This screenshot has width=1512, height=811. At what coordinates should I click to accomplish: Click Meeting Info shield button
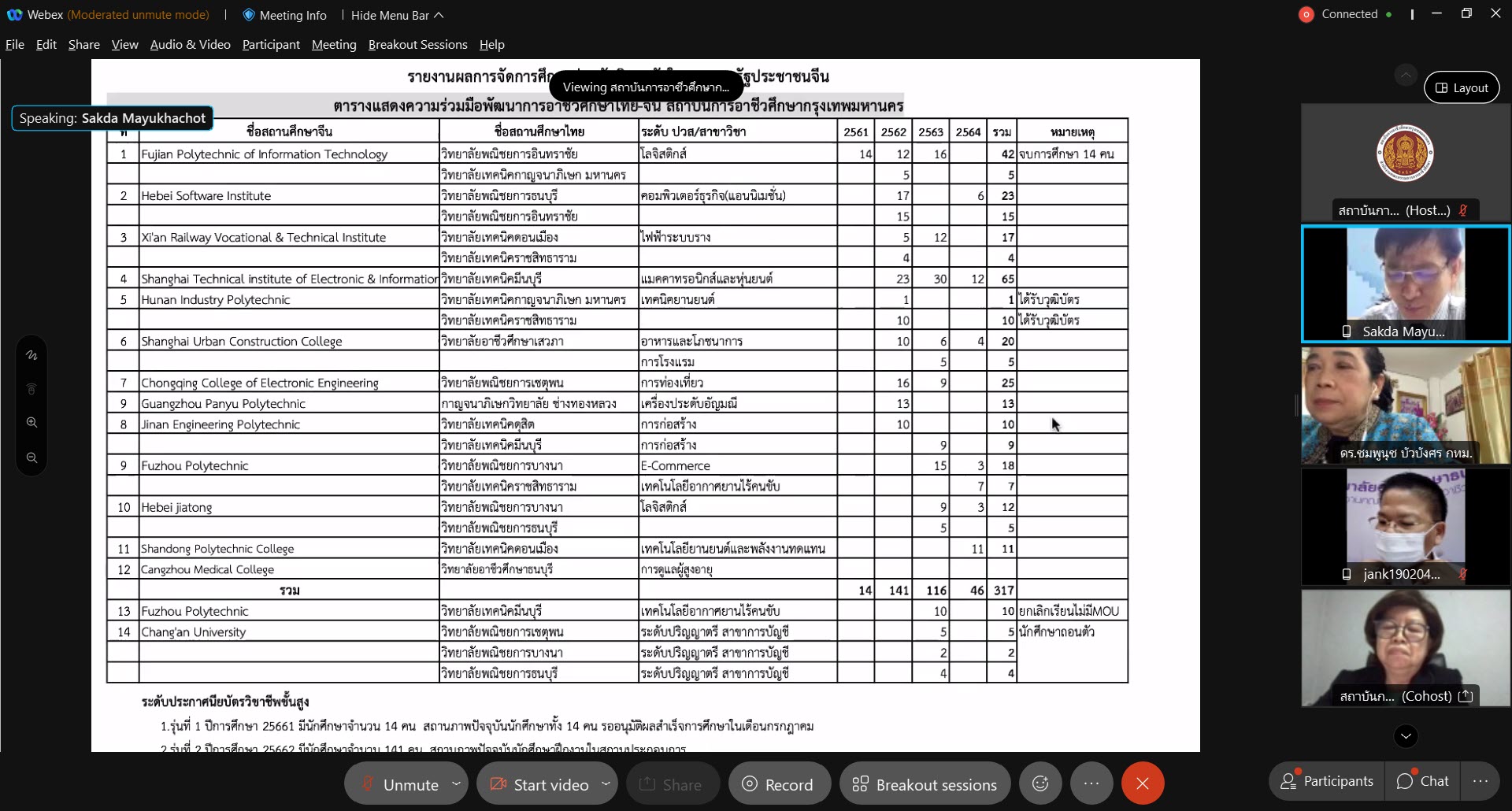click(x=284, y=15)
